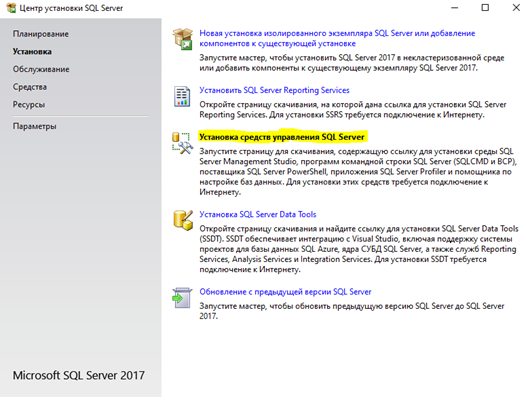This screenshot has width=532, height=397.
Task: Close the SQL Server Installation Center window
Action: click(x=516, y=7)
